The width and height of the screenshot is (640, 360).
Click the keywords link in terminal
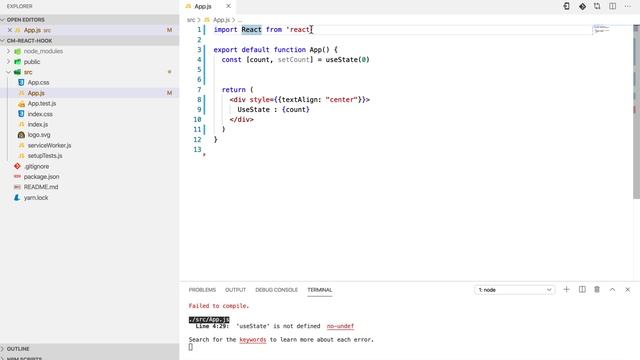point(253,340)
